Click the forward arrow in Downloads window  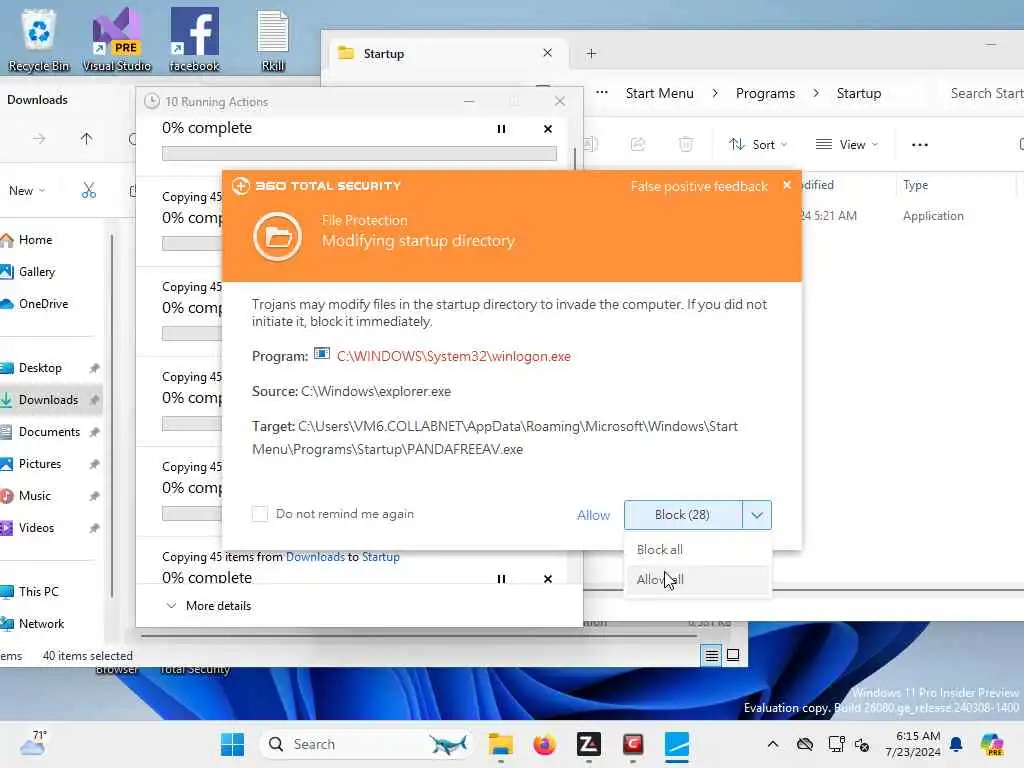pos(39,138)
